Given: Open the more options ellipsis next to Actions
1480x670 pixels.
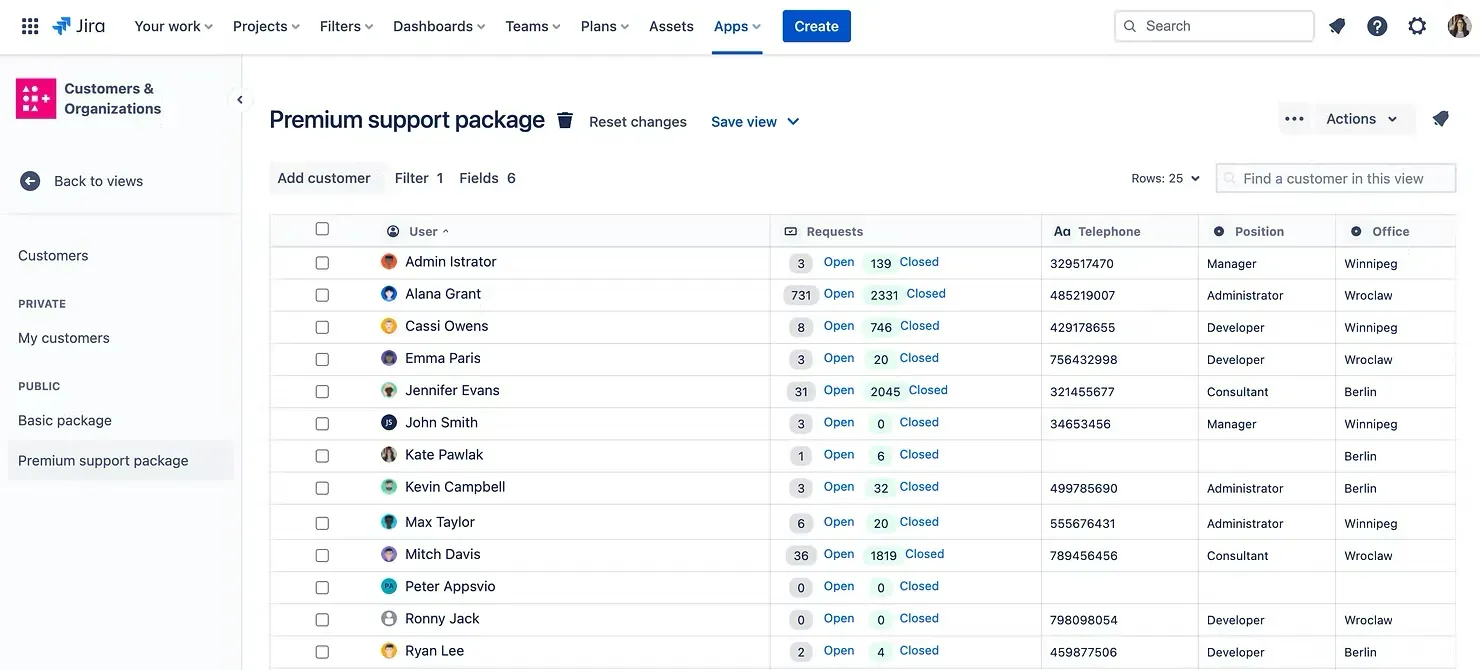Looking at the screenshot, I should coord(1294,118).
